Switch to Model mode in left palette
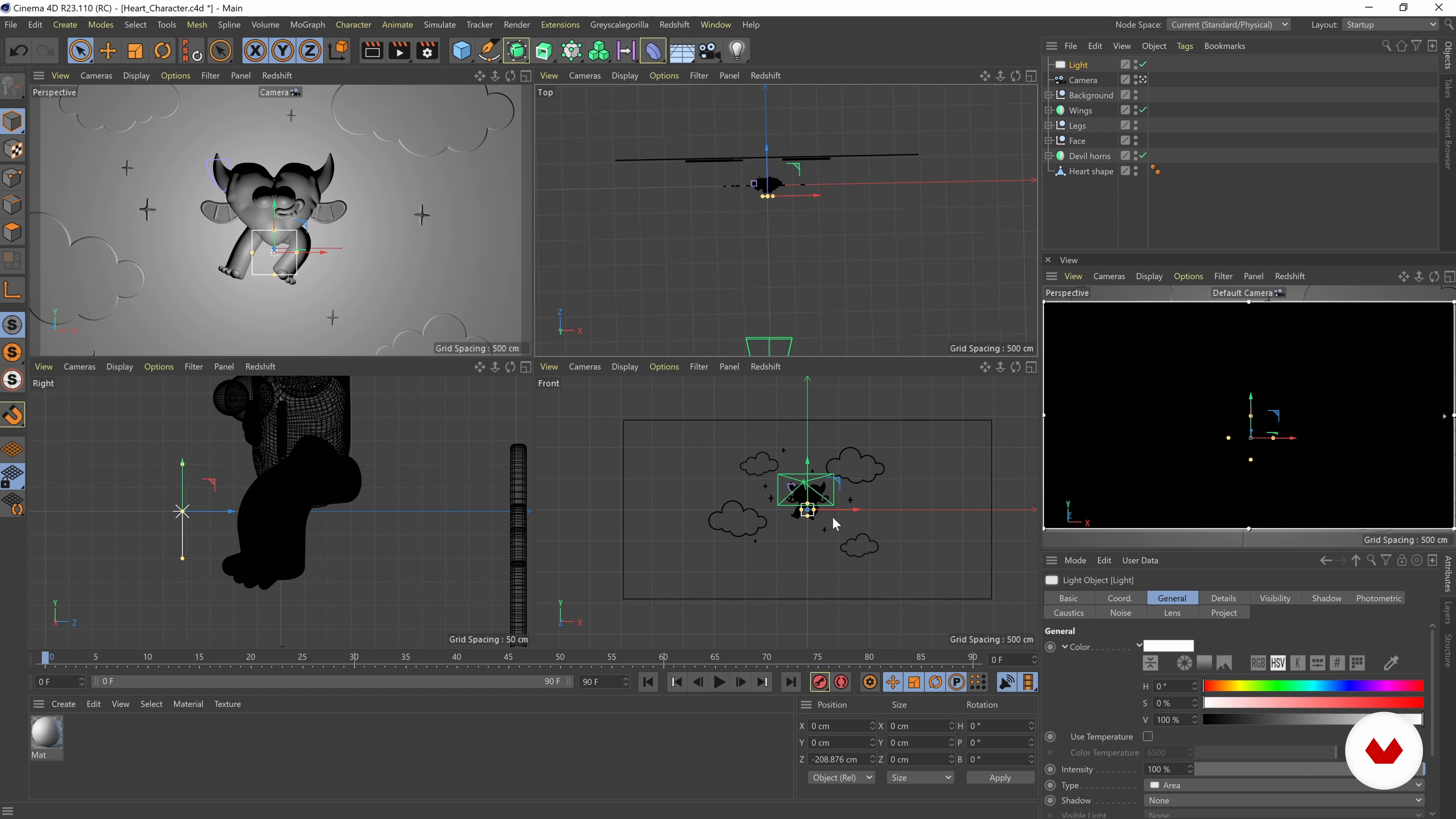 [13, 121]
